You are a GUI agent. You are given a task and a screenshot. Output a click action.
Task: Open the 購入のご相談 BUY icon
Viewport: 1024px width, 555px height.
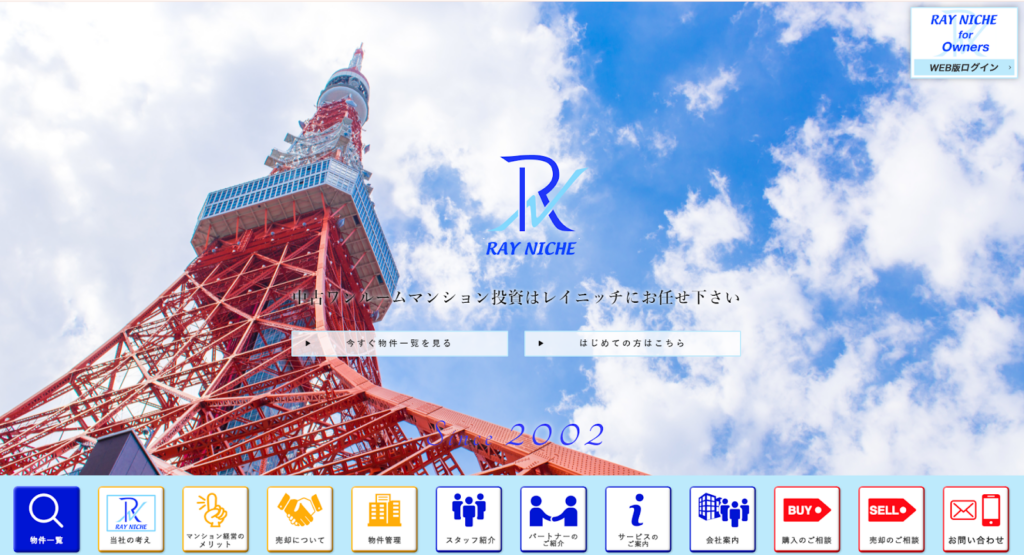807,519
